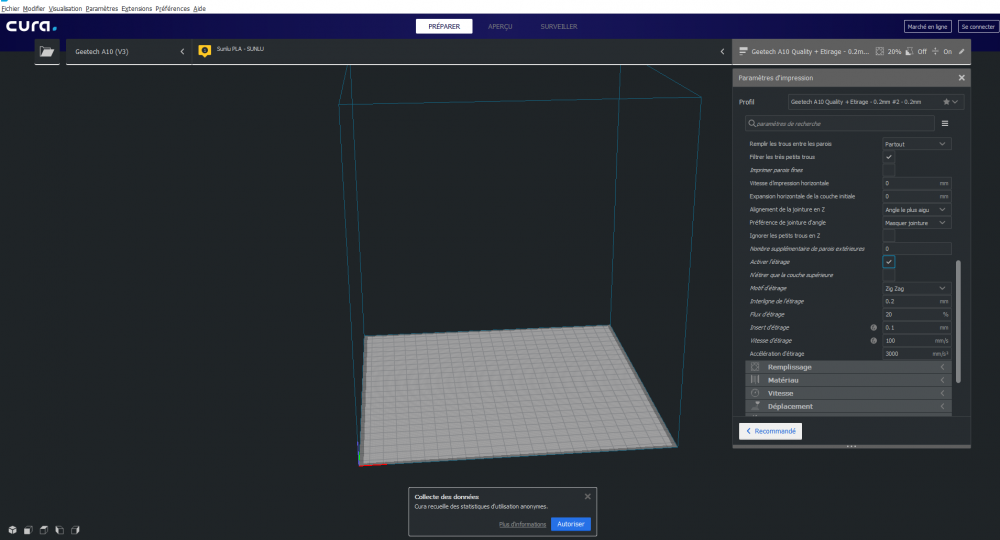This screenshot has height=540, width=1000.
Task: Select the 3D perspective view cube icon
Action: pos(12,530)
